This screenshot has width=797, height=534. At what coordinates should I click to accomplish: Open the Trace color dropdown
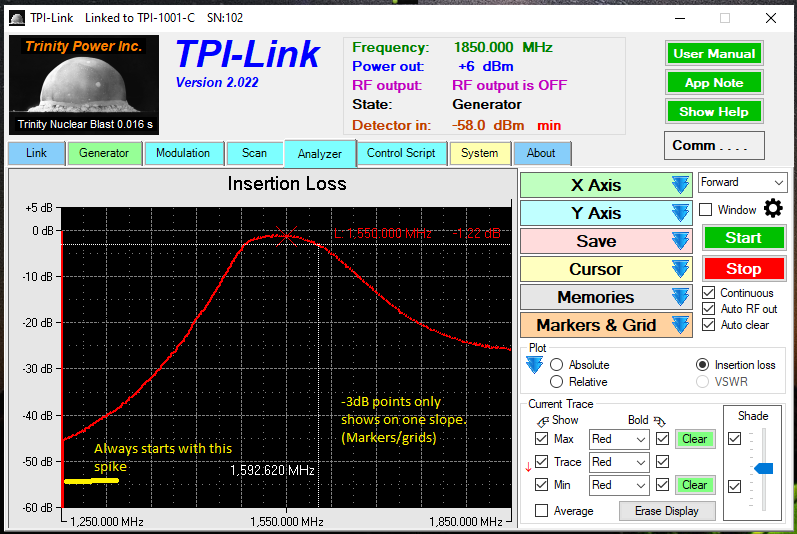[619, 462]
